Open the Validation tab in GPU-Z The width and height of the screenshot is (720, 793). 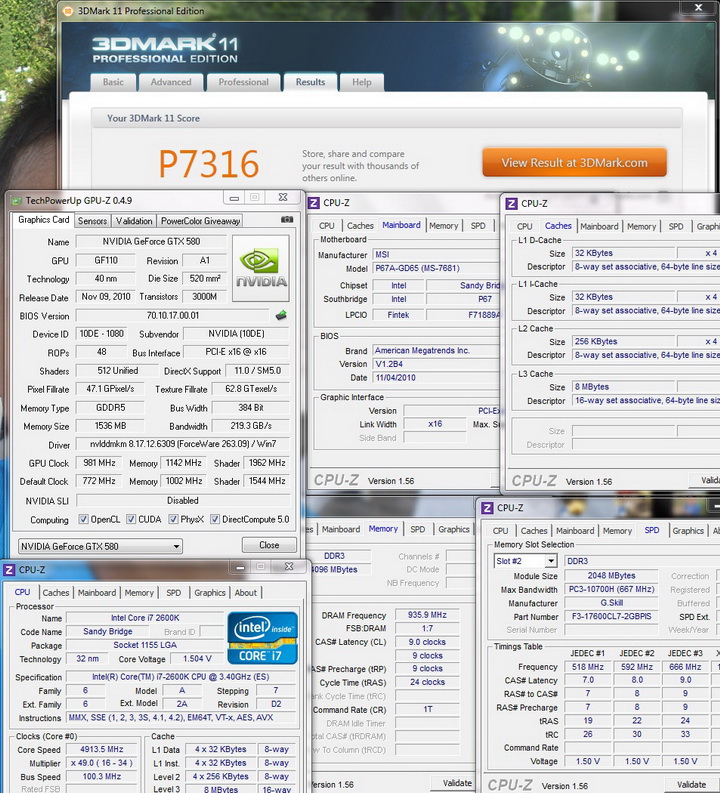134,221
